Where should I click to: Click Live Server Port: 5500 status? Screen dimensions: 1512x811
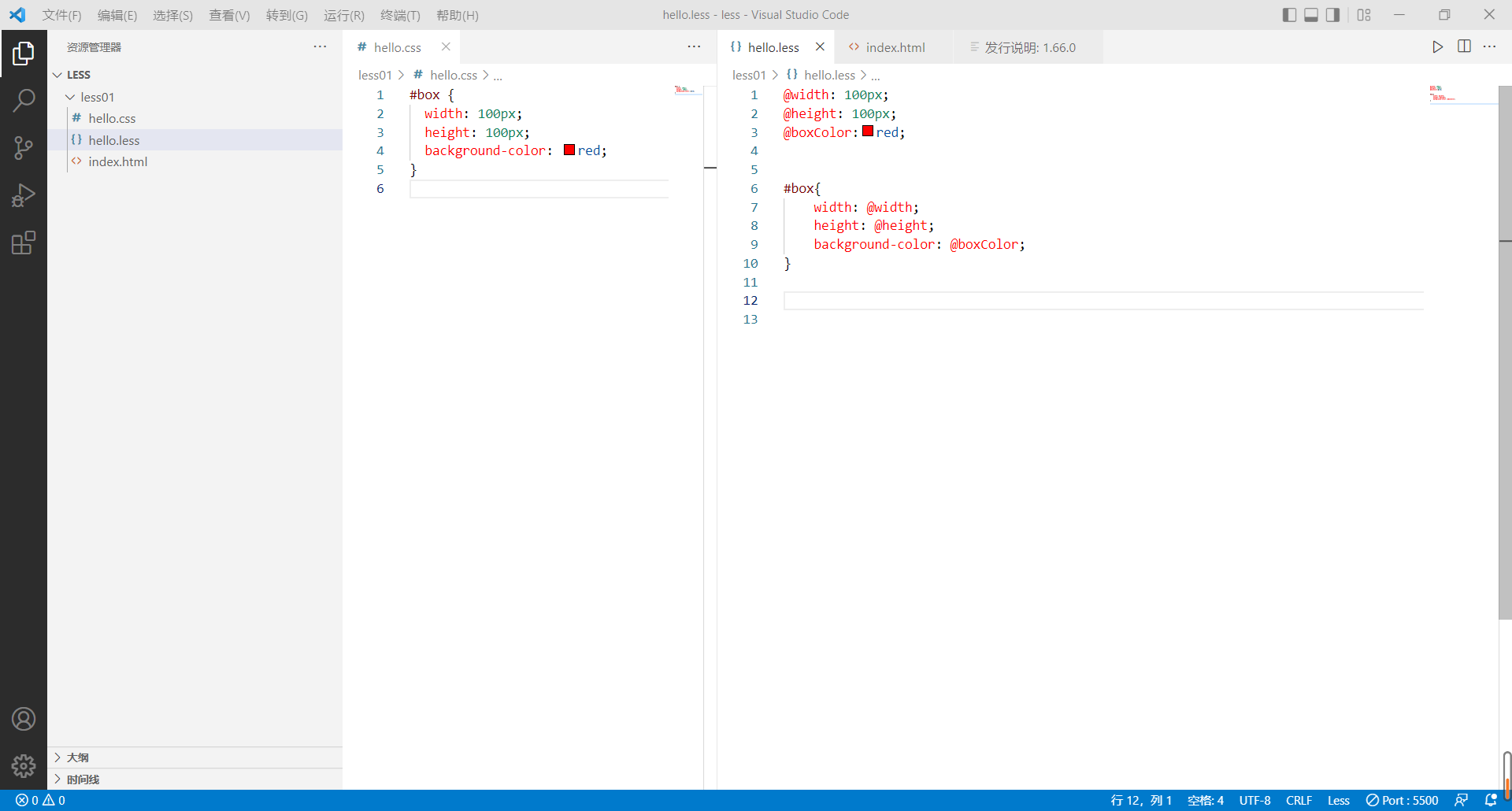point(1402,800)
